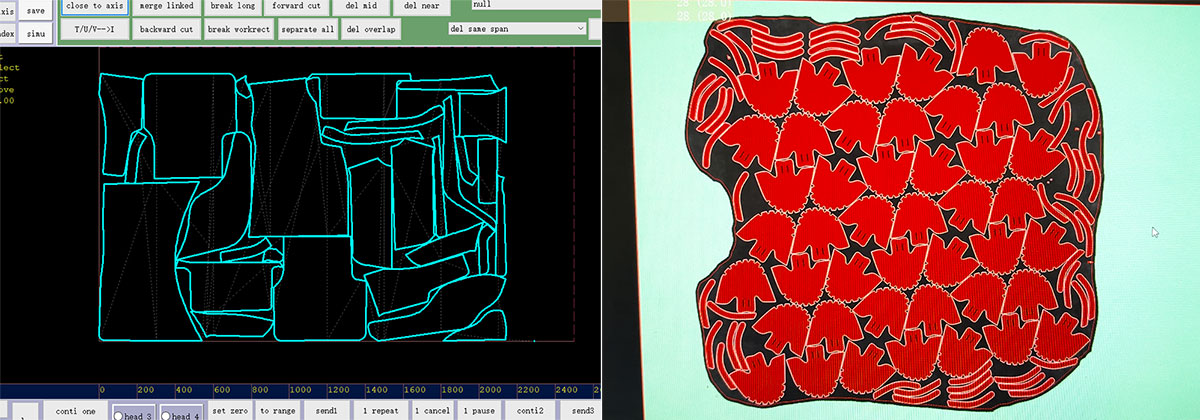Screen dimensions: 1200x420
Task: Click the 'null' text field
Action: click(533, 5)
